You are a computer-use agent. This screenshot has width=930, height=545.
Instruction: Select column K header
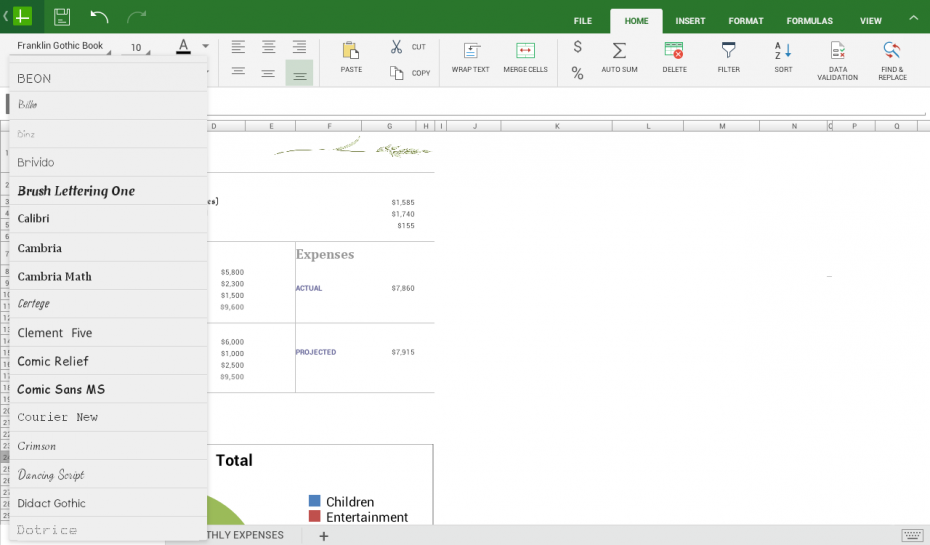click(x=557, y=126)
